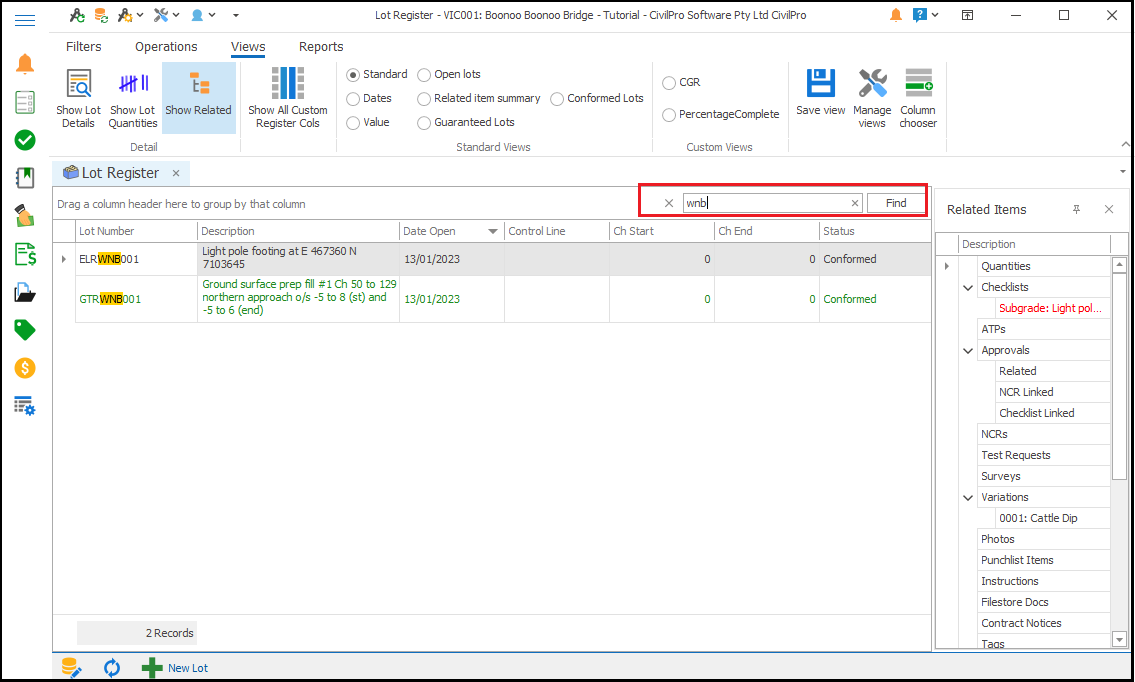Open Manage views
The height and width of the screenshot is (682, 1135).
click(872, 98)
